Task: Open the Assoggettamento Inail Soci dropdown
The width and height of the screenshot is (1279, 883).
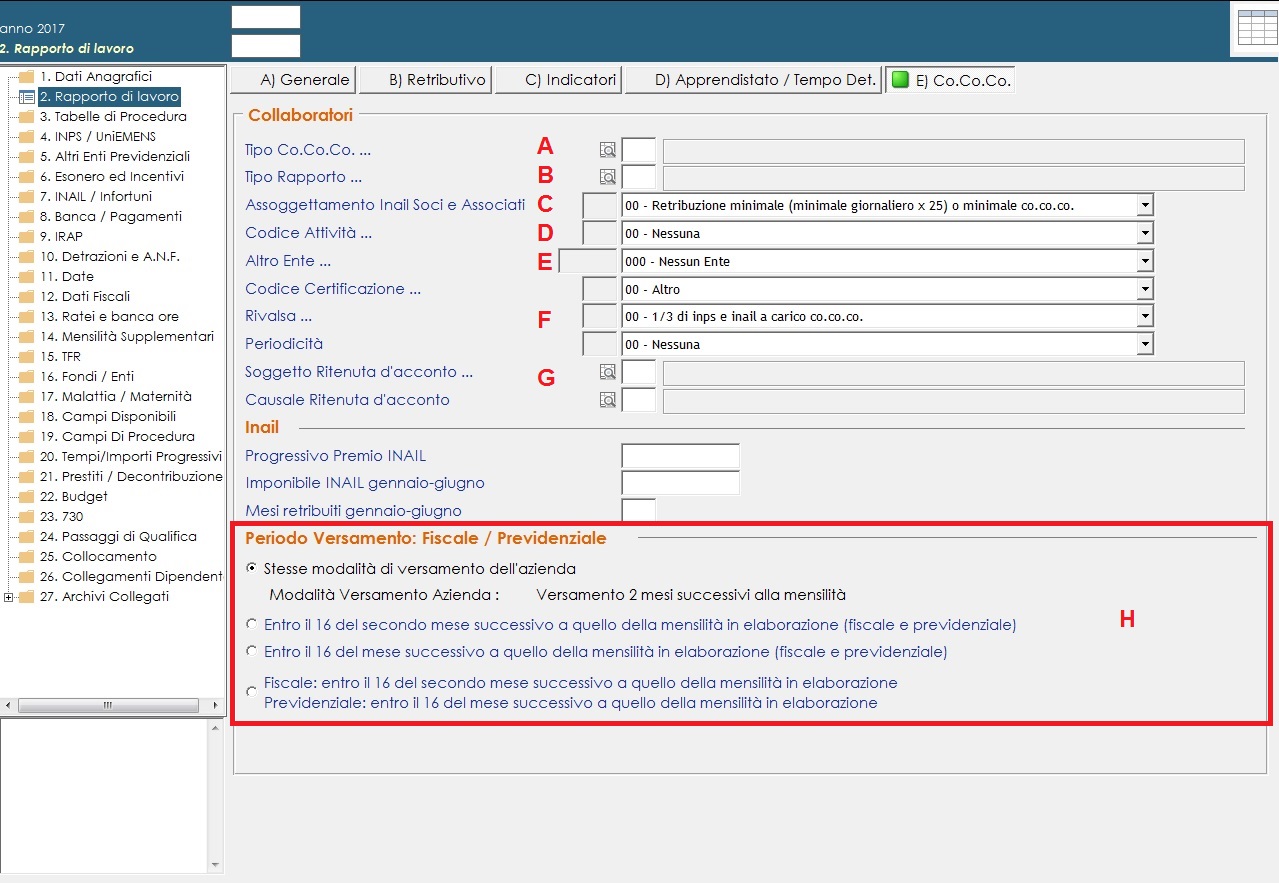Action: coord(1145,205)
